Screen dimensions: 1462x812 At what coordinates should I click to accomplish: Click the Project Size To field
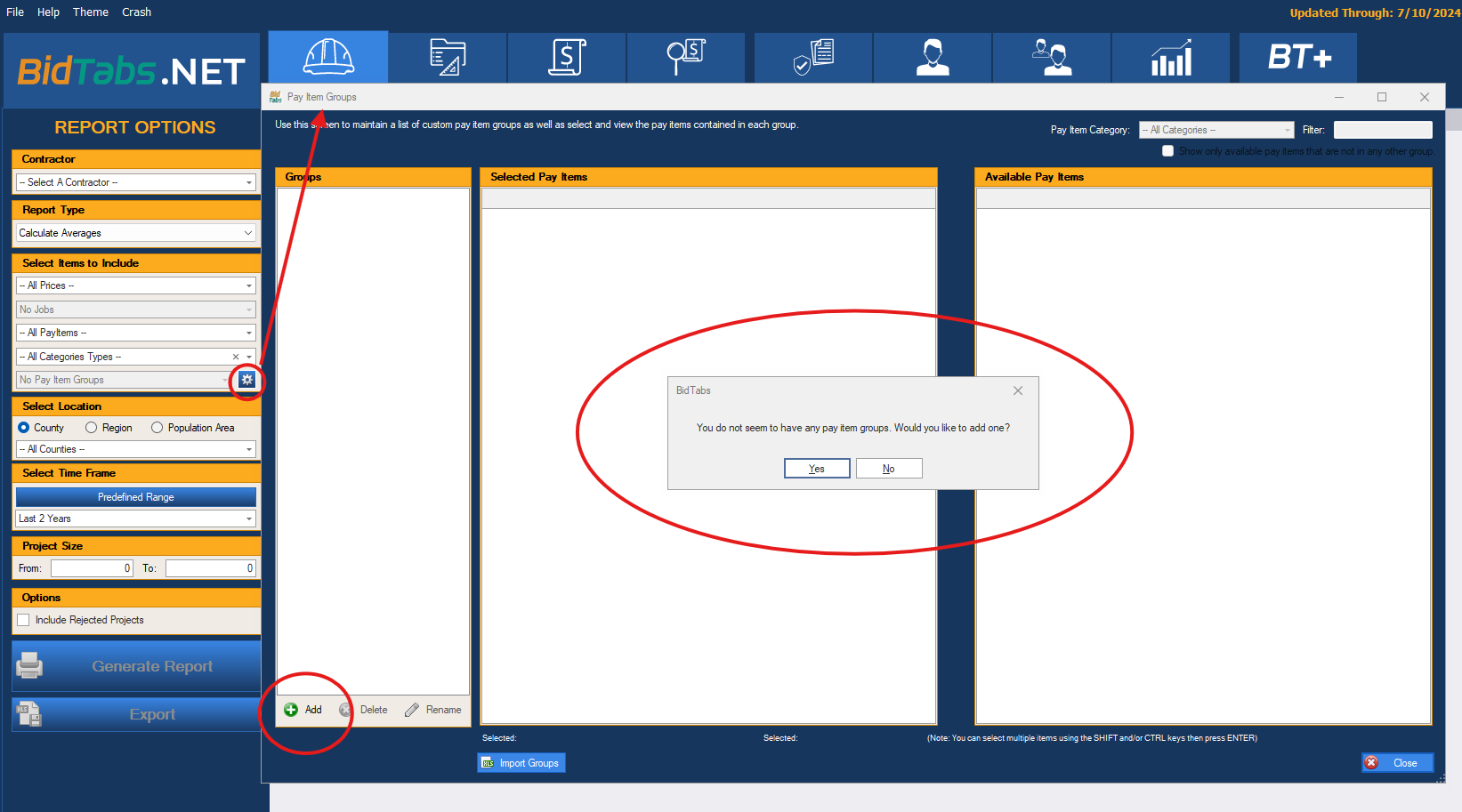[211, 568]
